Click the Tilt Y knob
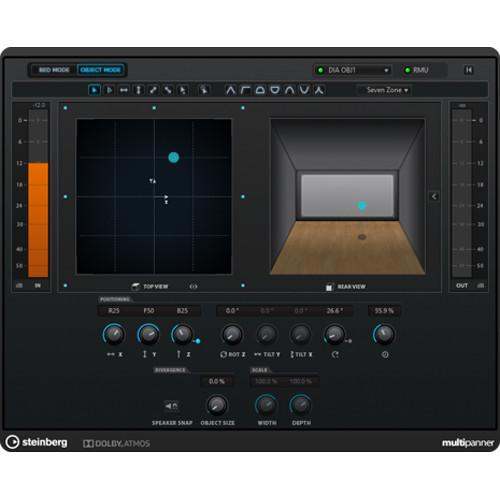The image size is (500, 500). pyautogui.click(x=267, y=334)
